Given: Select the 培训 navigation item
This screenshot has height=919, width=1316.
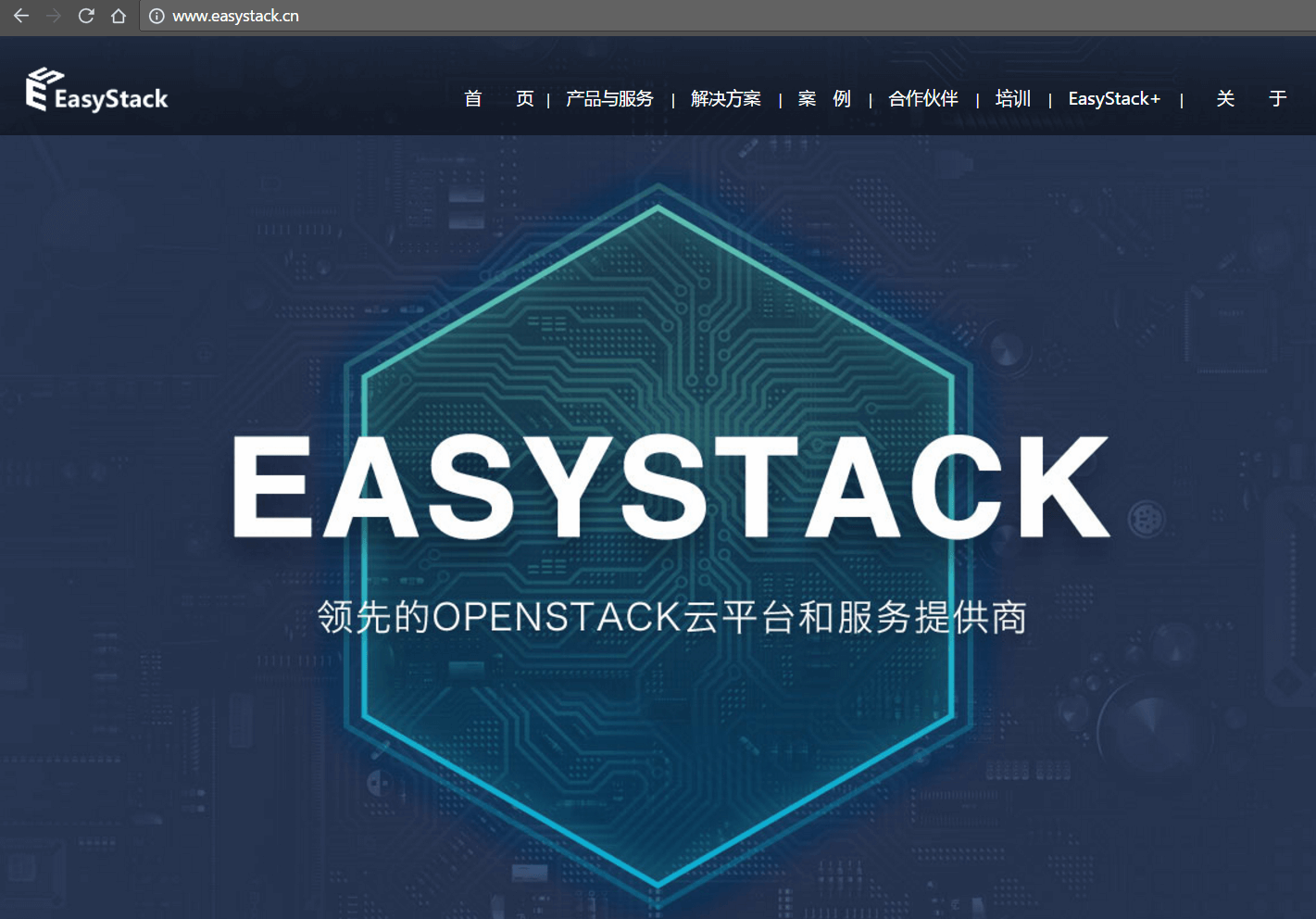Looking at the screenshot, I should click(1012, 98).
